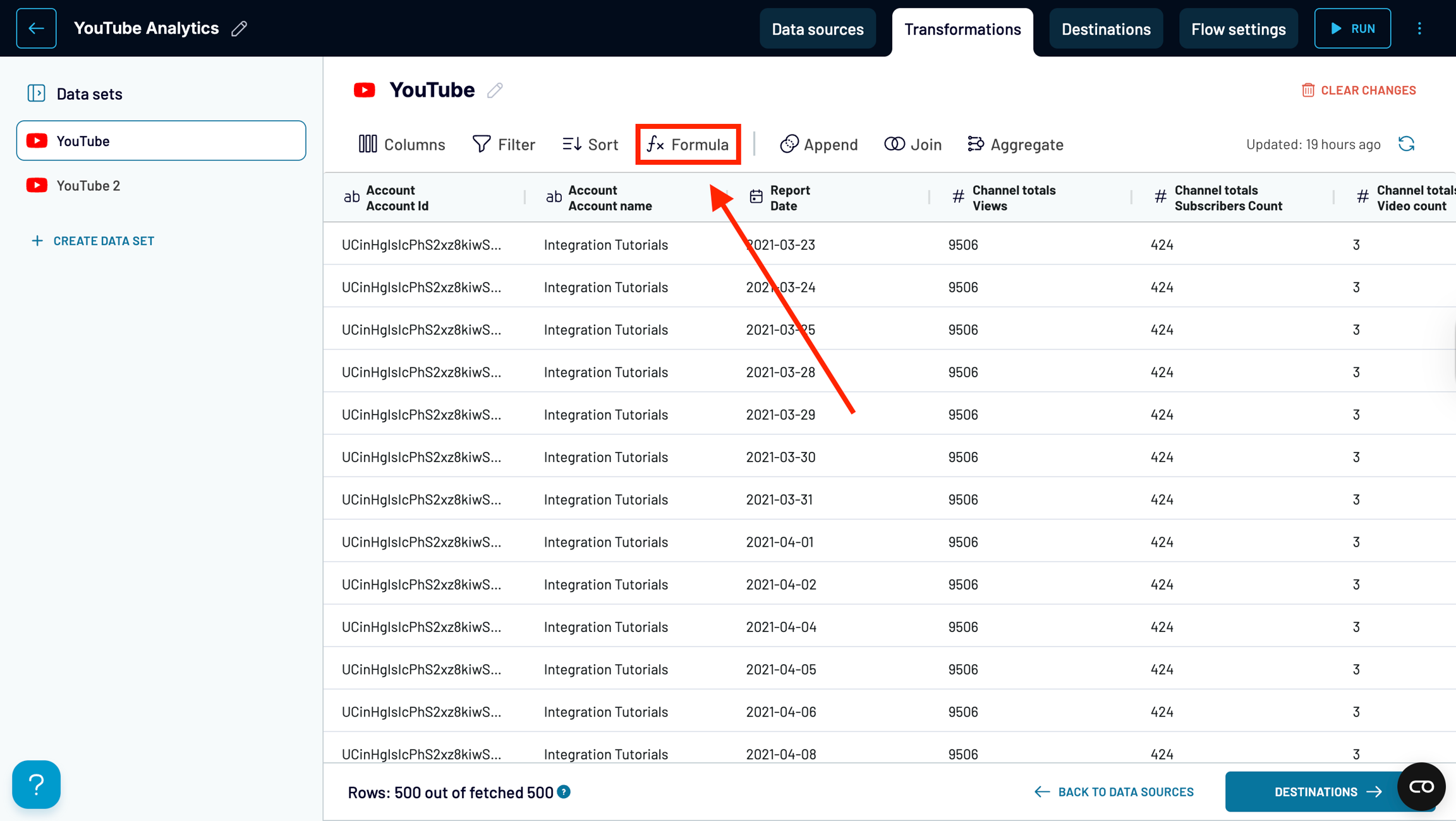Open the Columns tool
This screenshot has height=821, width=1456.
pyautogui.click(x=402, y=144)
